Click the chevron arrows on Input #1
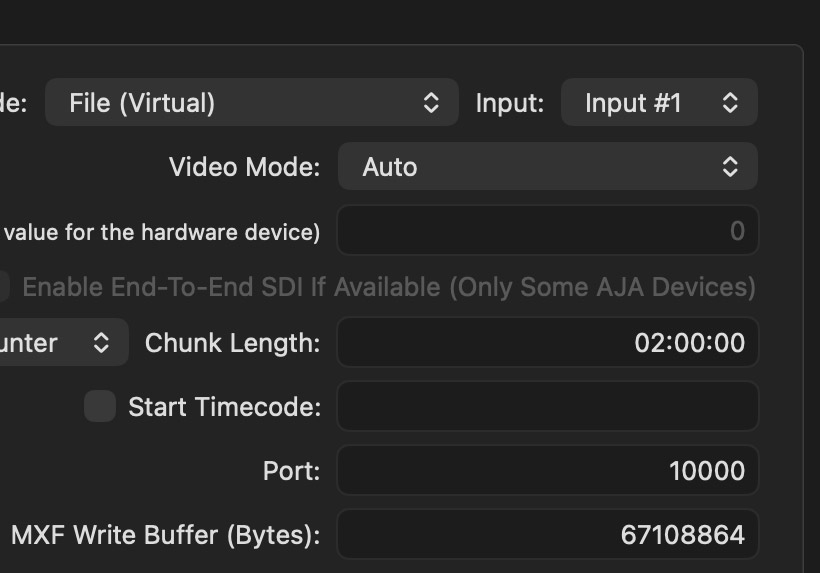 (731, 102)
